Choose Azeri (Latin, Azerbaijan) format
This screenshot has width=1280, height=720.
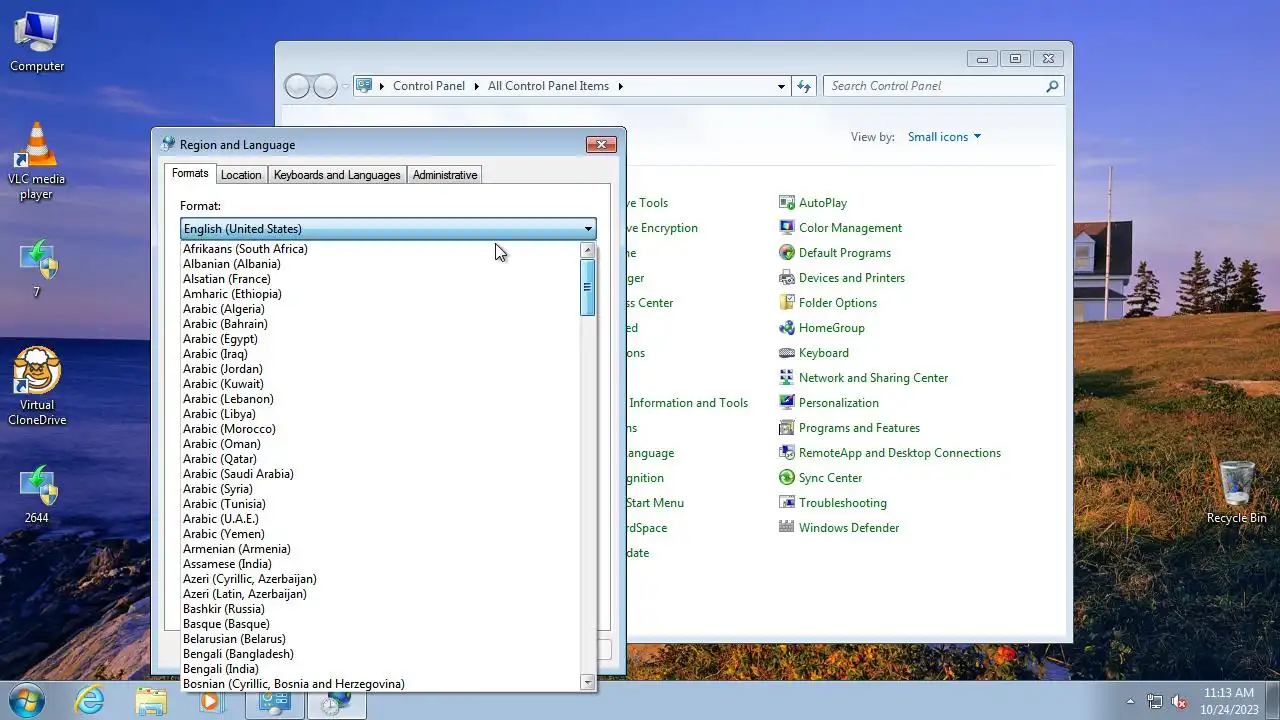point(381,594)
